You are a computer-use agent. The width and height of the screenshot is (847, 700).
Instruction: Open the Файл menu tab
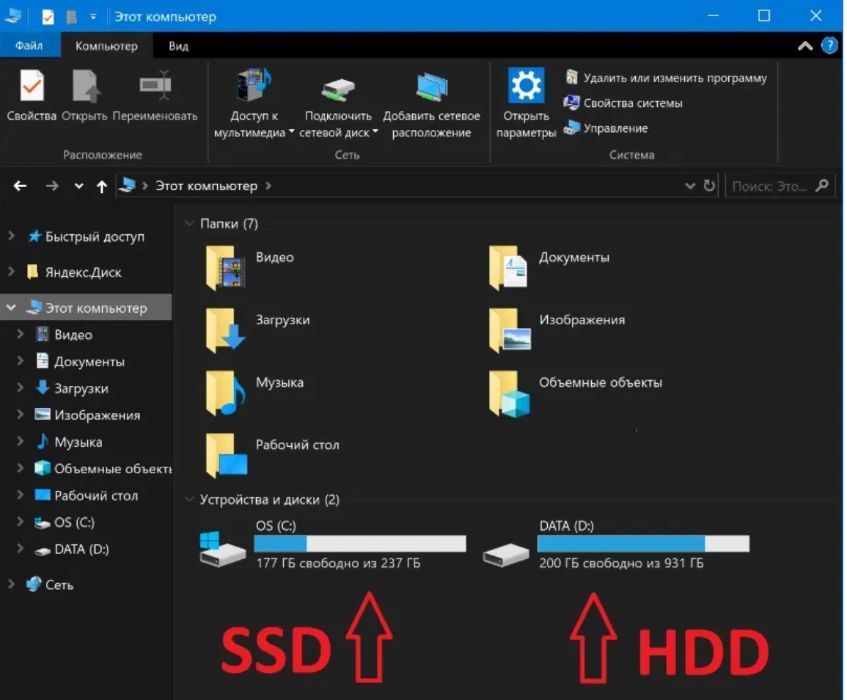[x=29, y=45]
